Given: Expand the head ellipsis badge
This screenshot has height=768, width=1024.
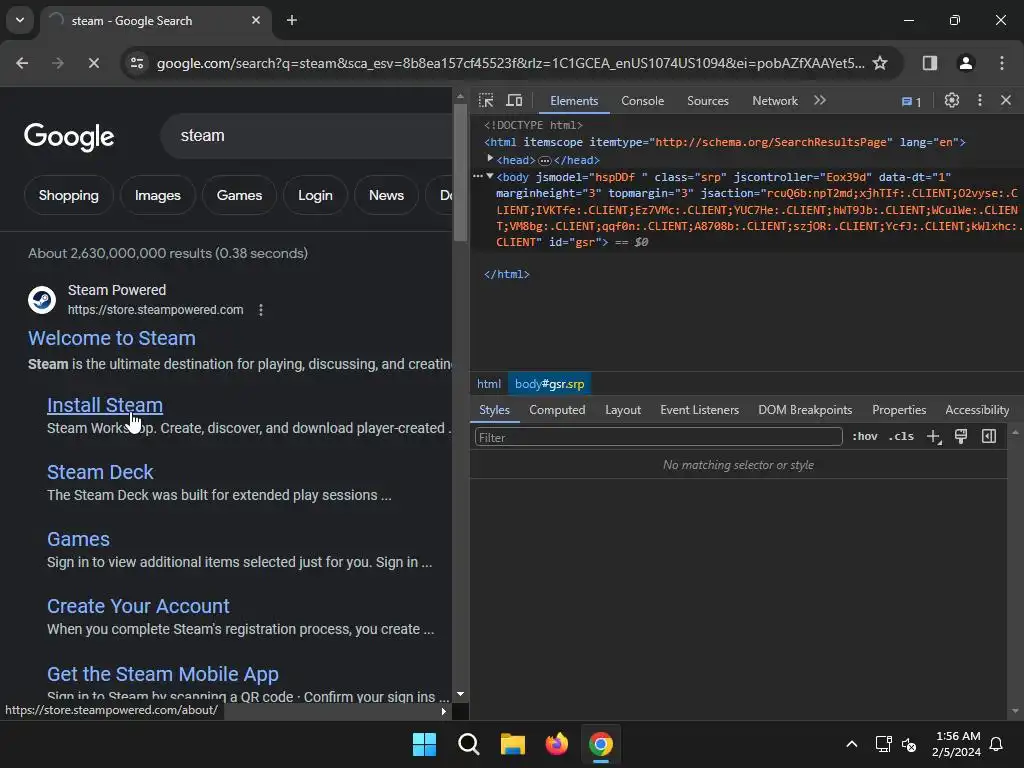Looking at the screenshot, I should point(544,161).
